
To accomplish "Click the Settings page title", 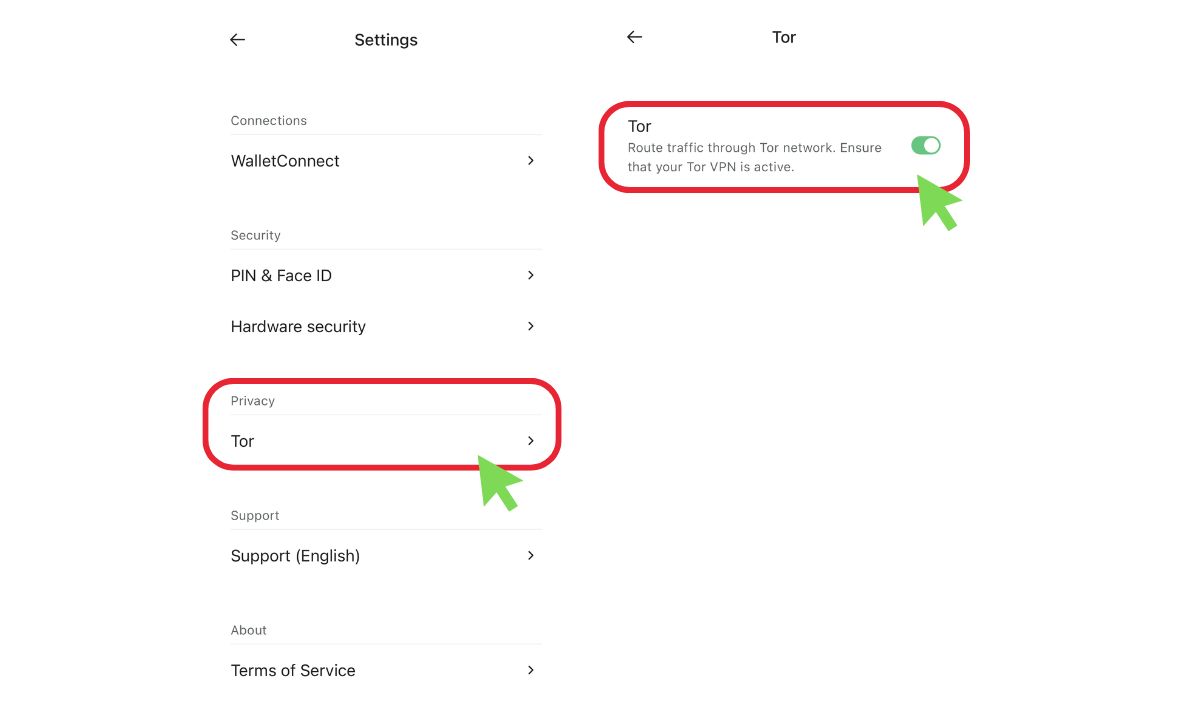I will click(386, 40).
